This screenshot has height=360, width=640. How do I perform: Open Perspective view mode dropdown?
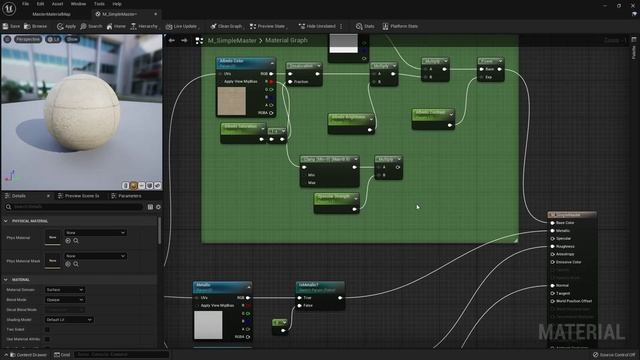(x=28, y=39)
